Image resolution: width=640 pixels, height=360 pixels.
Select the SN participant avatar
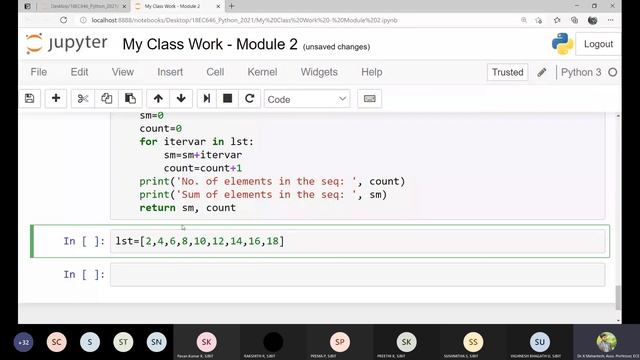point(156,342)
